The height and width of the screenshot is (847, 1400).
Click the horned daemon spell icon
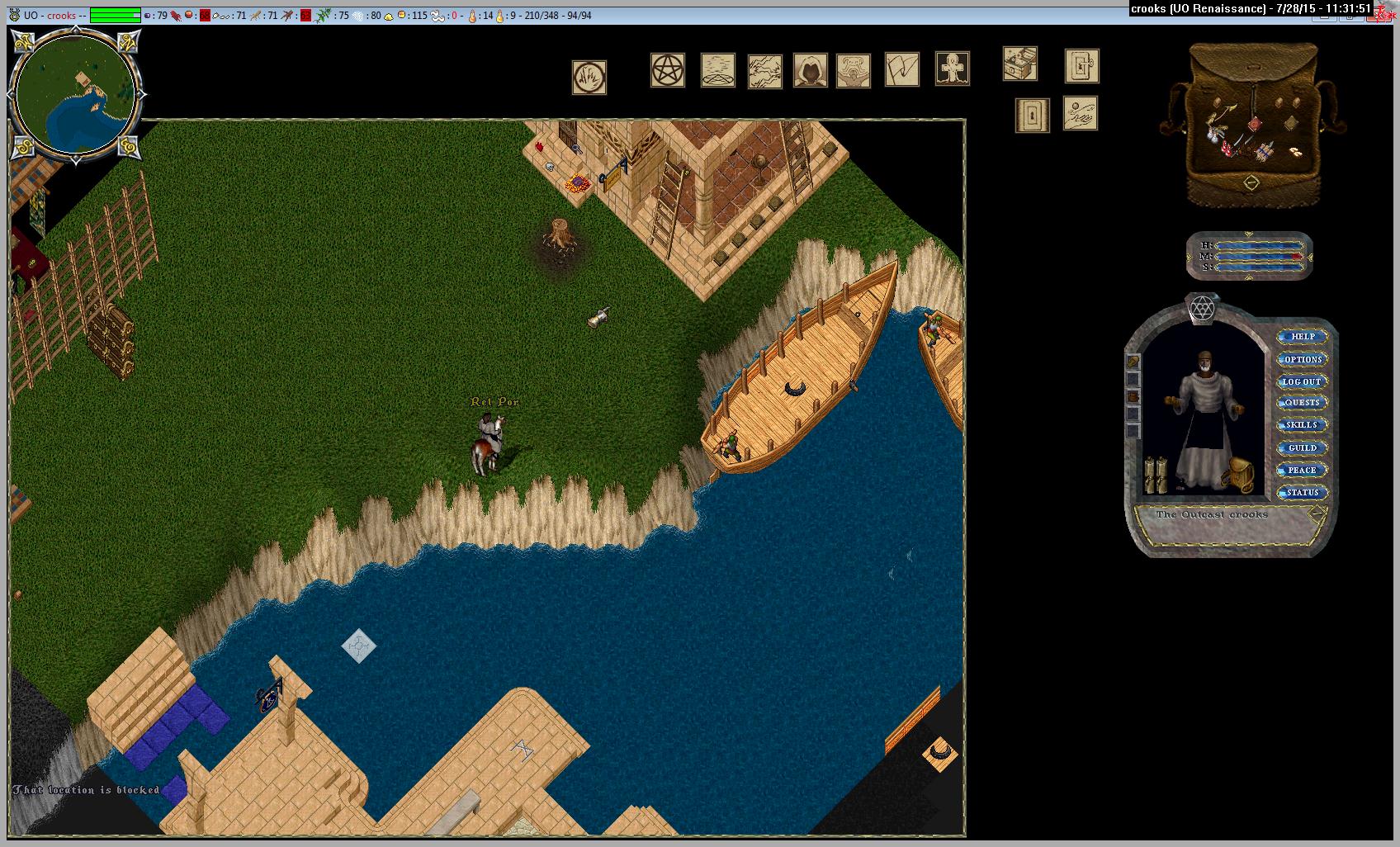tap(854, 71)
